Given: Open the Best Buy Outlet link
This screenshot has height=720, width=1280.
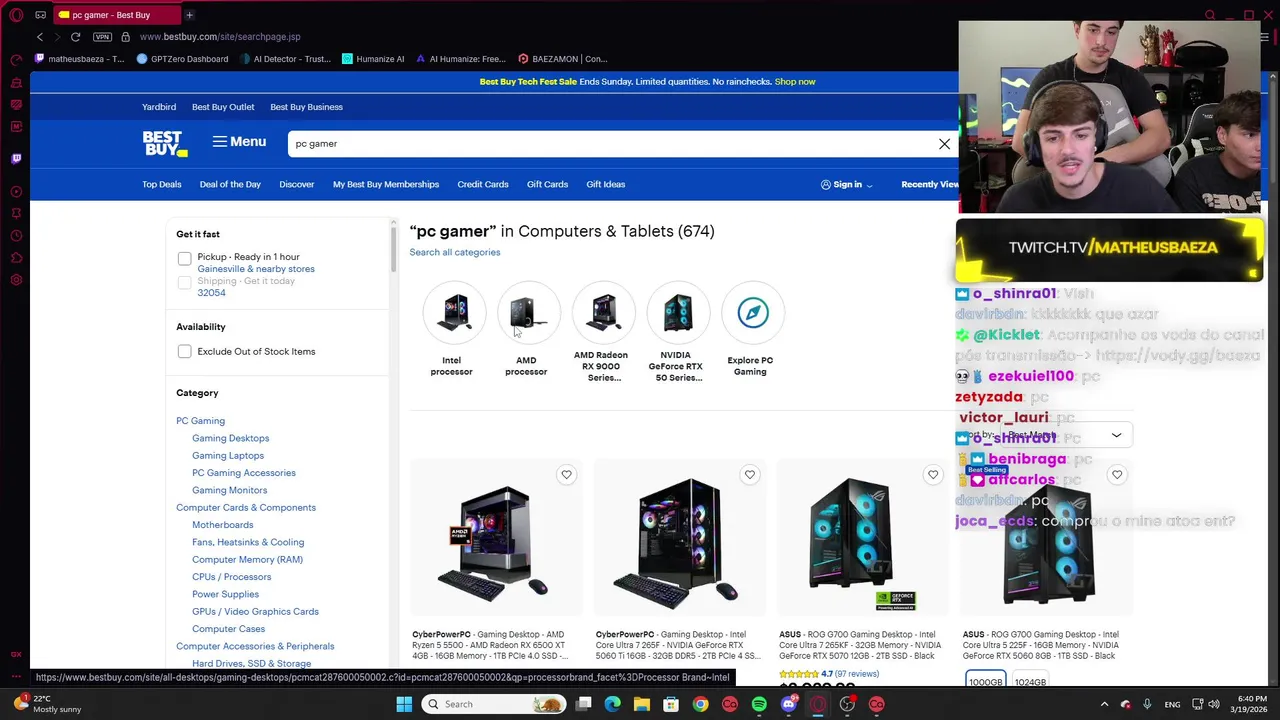Looking at the screenshot, I should [x=223, y=107].
